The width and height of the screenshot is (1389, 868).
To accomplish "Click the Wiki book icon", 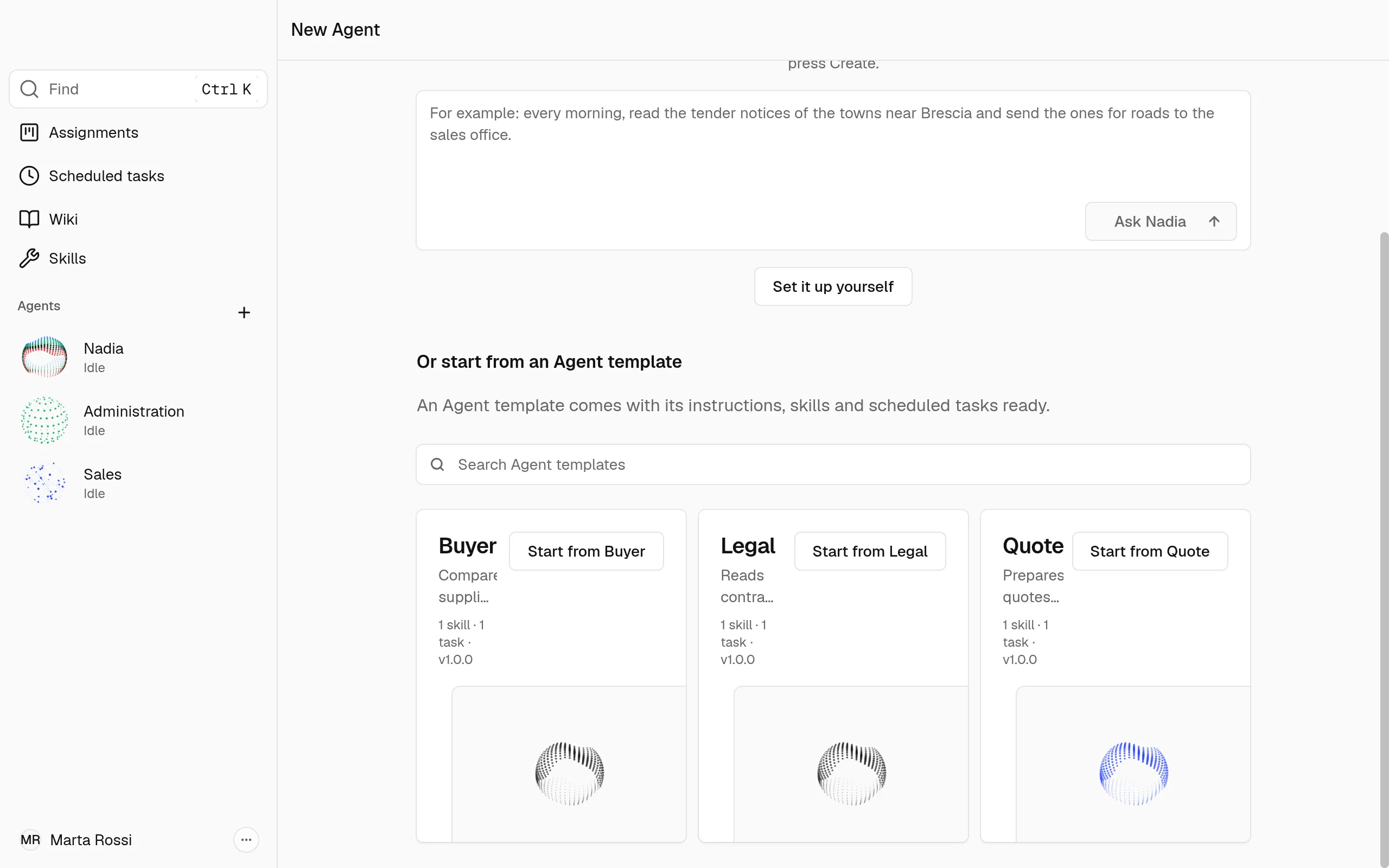I will click(29, 219).
